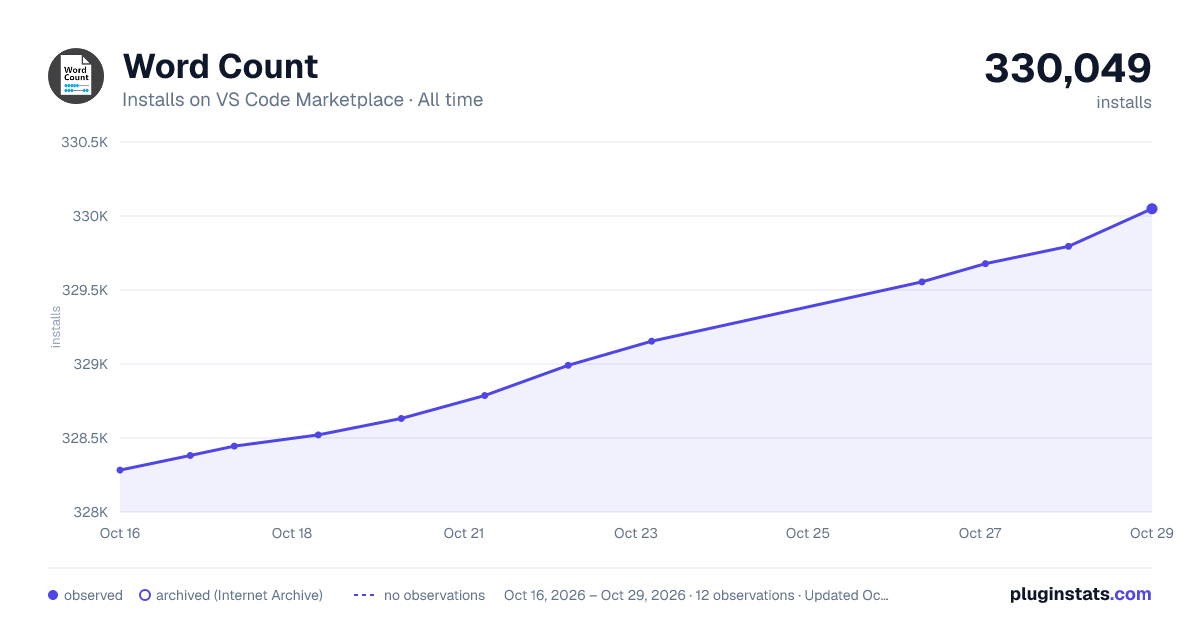
Task: Click the 329.5K y-axis label
Action: [85, 290]
